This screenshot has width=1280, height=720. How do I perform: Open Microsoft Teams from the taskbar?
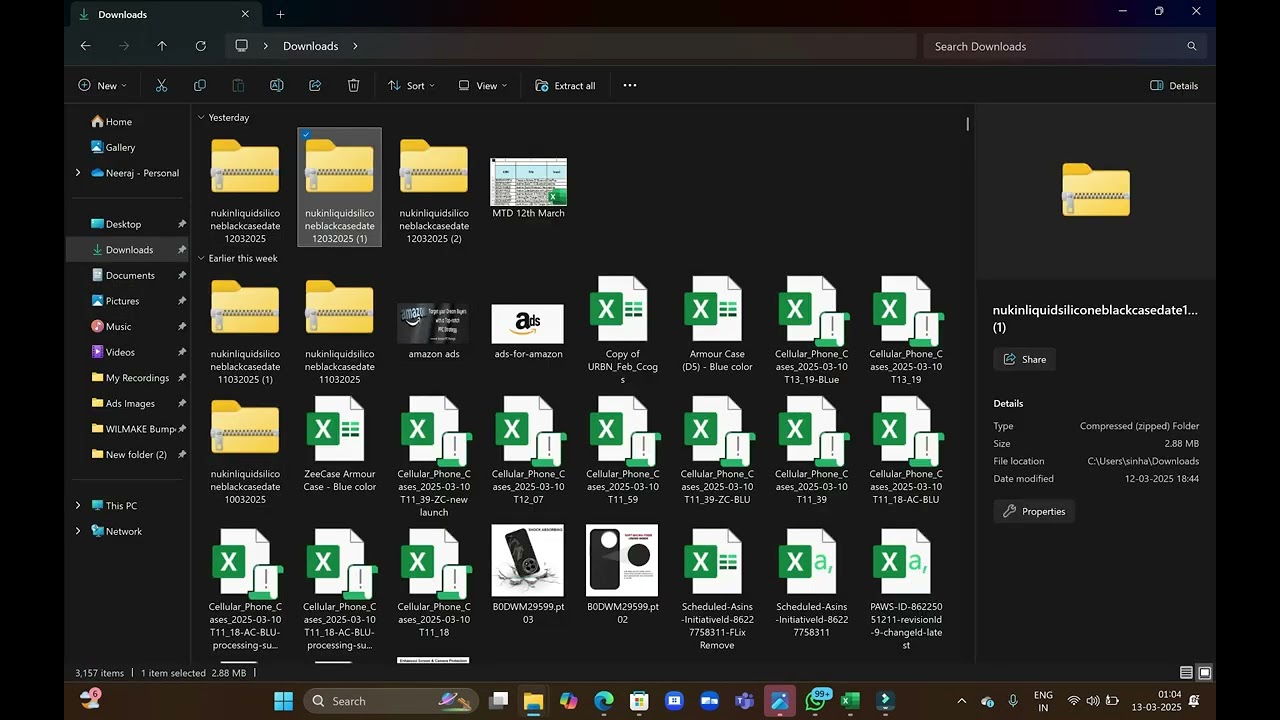click(x=745, y=701)
